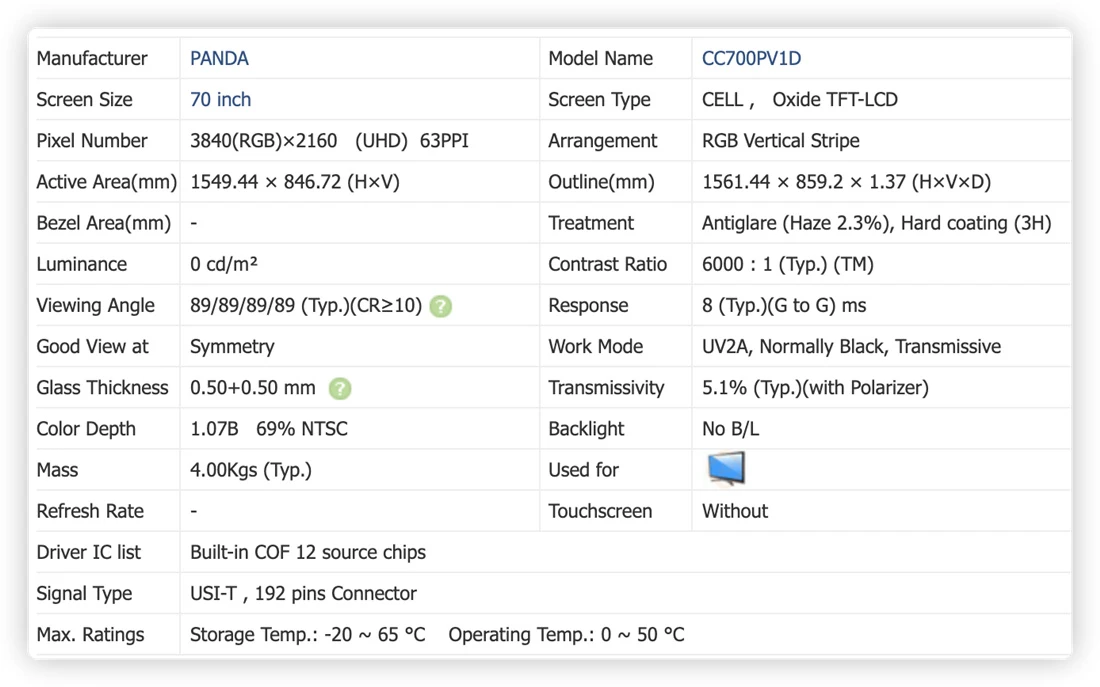Viewport: 1100px width, 687px height.
Task: Click the Screen Type label
Action: 599,100
